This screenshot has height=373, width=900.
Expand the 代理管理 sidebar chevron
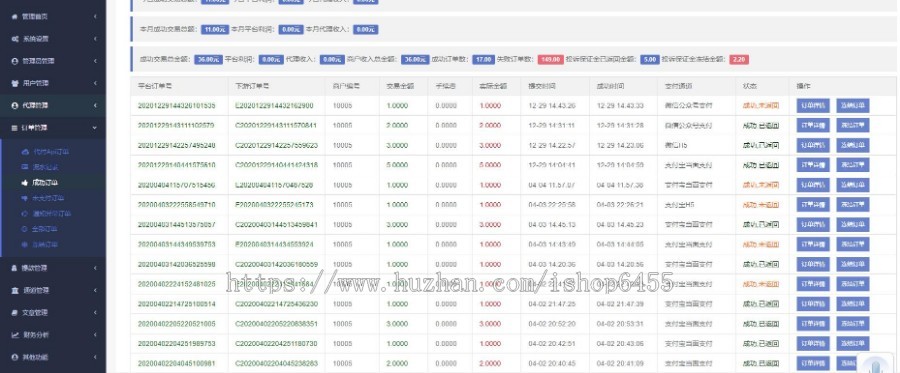[95, 106]
